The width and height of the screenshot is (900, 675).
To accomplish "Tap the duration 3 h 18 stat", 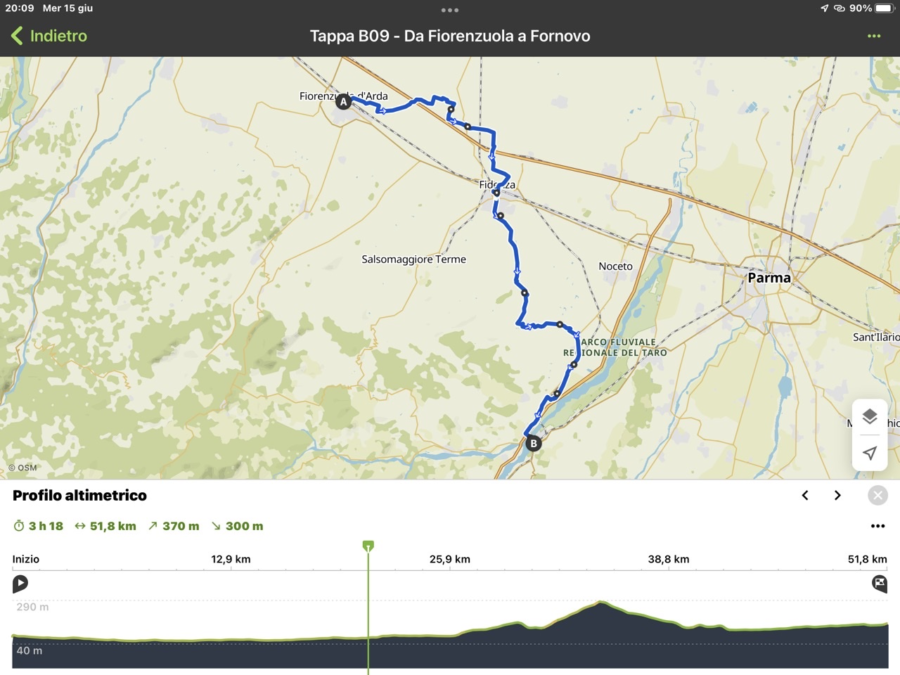I will coord(38,526).
